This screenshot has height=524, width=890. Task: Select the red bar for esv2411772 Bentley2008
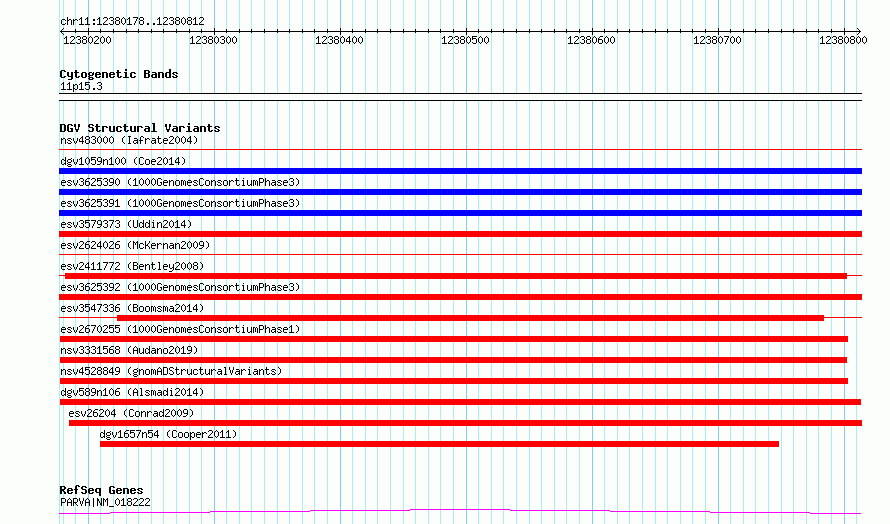[x=456, y=276]
